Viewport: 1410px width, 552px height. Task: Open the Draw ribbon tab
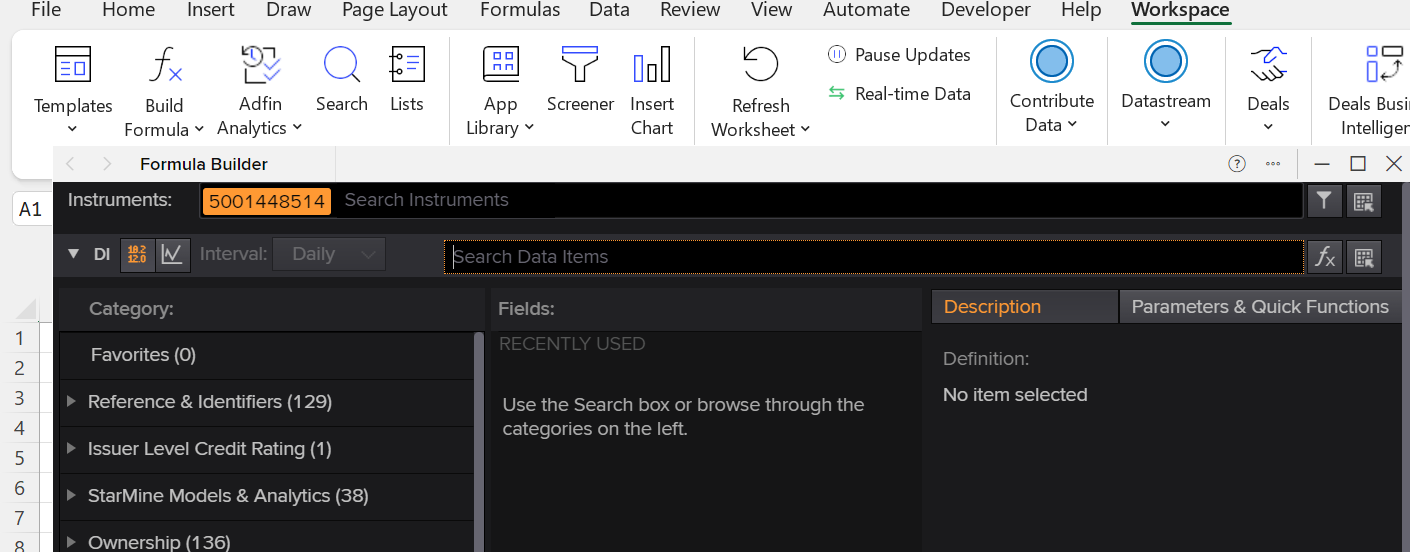point(288,10)
